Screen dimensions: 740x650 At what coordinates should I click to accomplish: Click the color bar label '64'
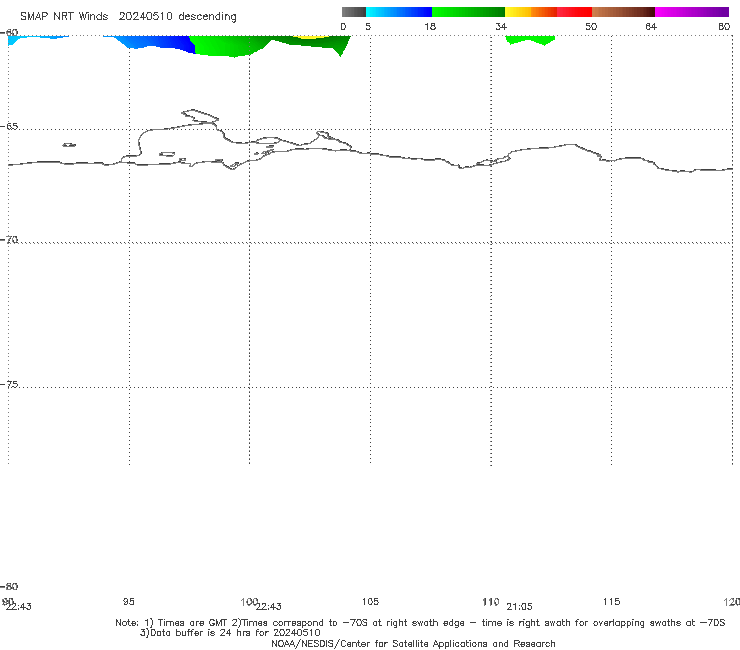[x=651, y=27]
